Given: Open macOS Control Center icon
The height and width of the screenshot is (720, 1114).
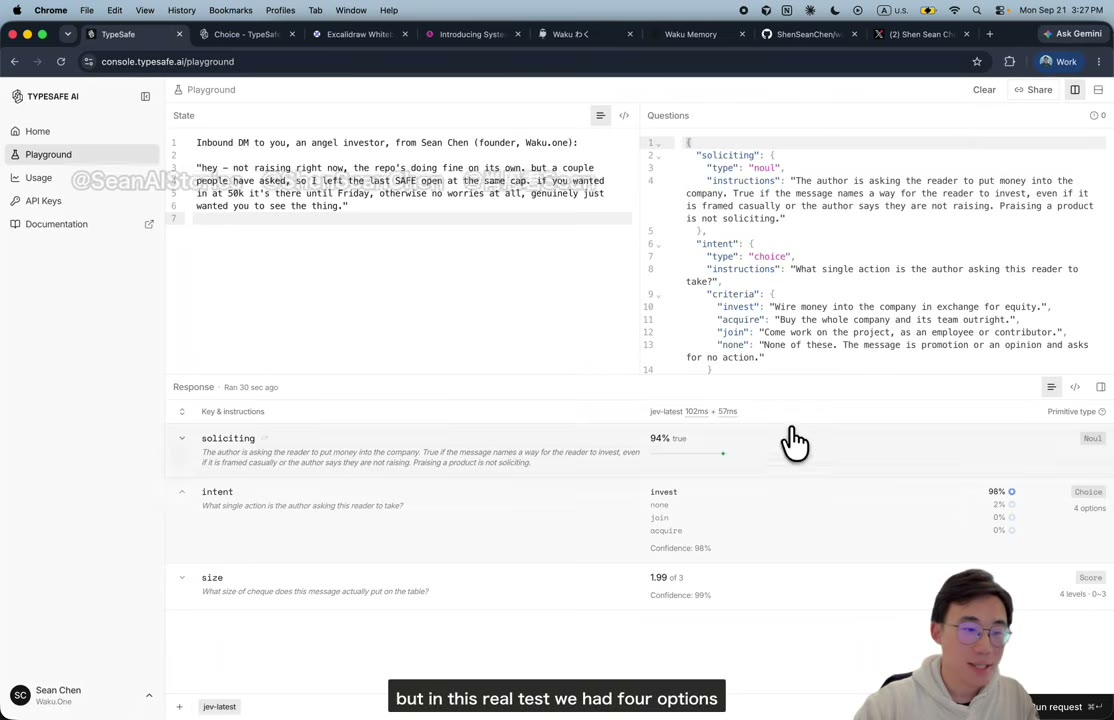Looking at the screenshot, I should click(1000, 11).
